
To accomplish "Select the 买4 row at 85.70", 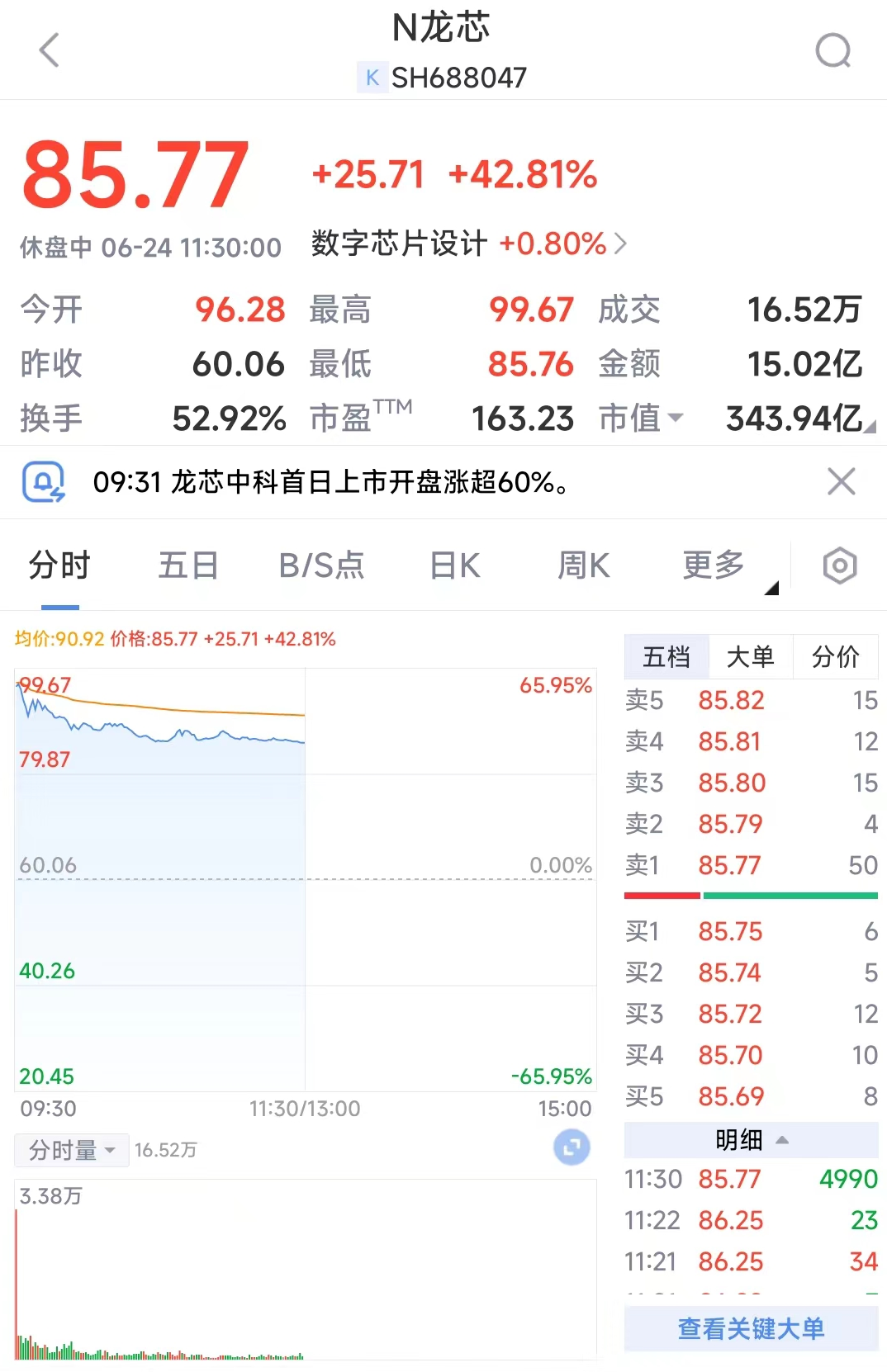I will tap(751, 1055).
